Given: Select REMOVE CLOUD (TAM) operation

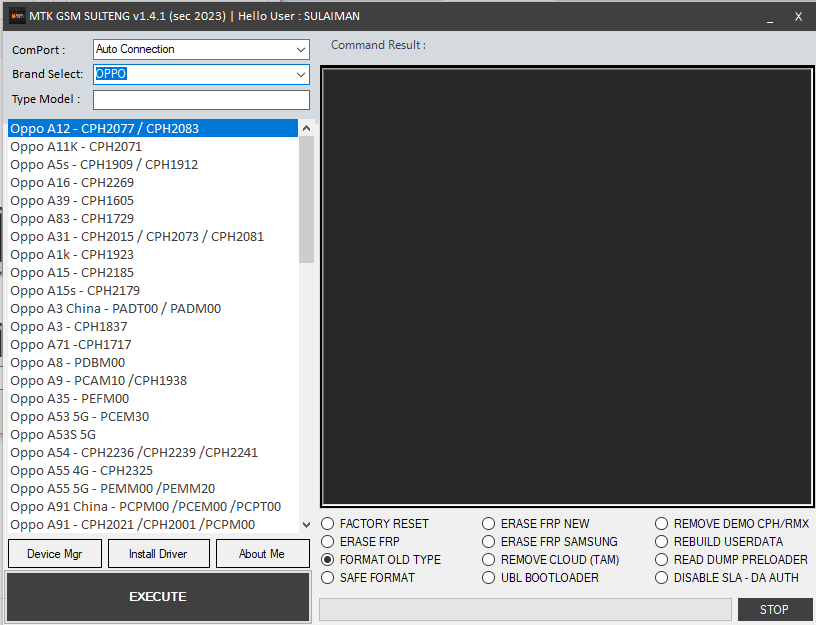Looking at the screenshot, I should tap(488, 559).
